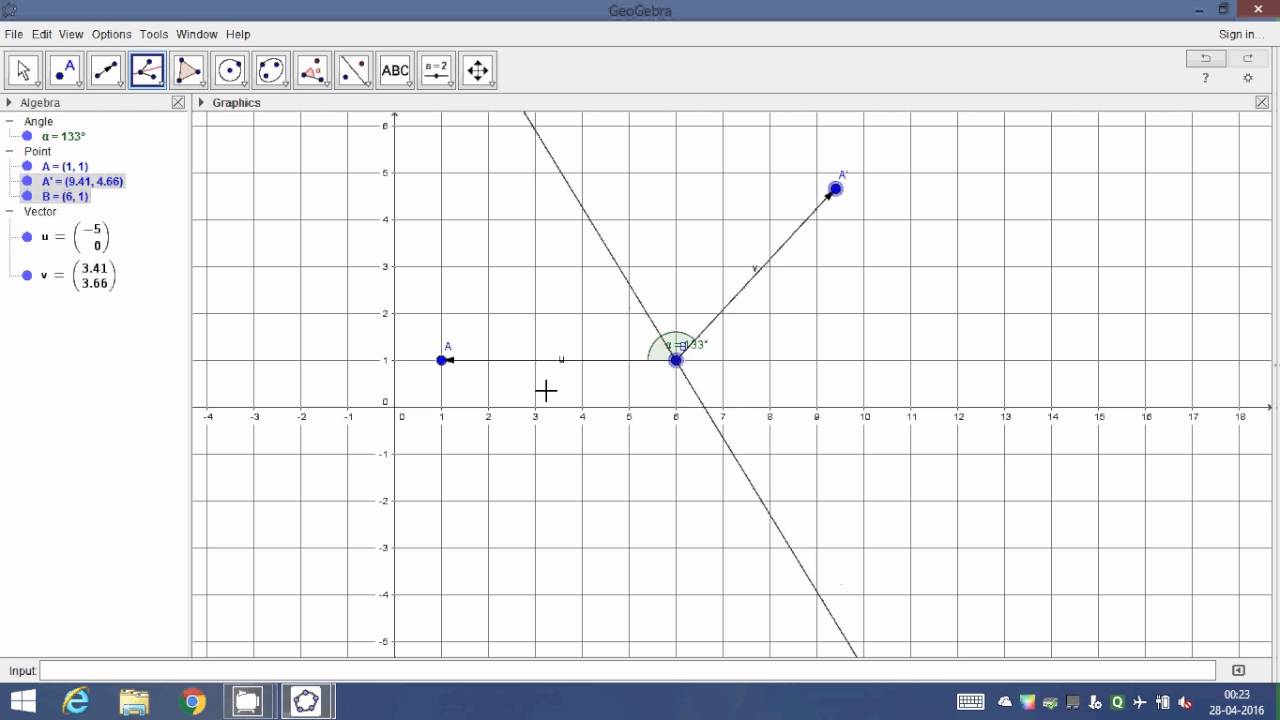Select the Move arrow tool
Screen dimensions: 1280x720
[24, 70]
